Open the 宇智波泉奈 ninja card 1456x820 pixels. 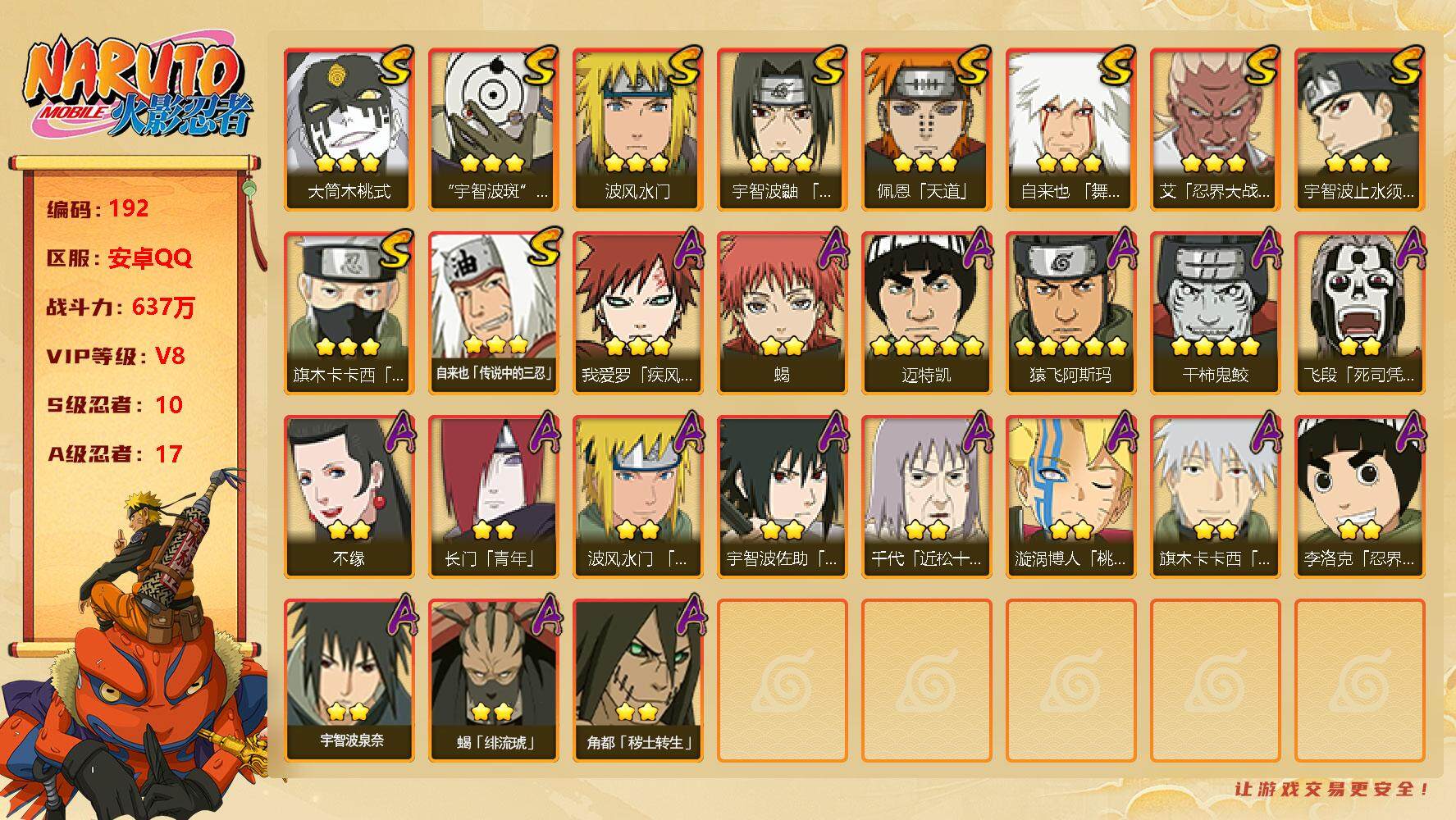coord(349,681)
